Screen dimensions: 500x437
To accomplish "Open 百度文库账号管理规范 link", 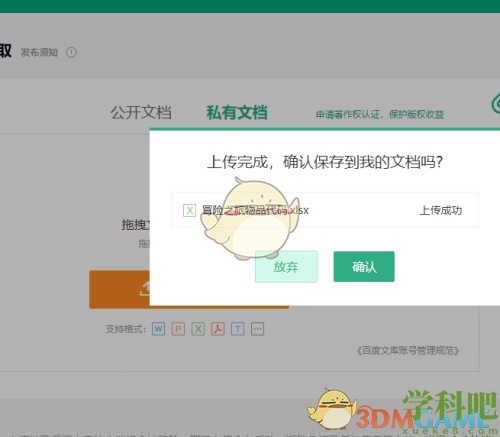I will 408,351.
